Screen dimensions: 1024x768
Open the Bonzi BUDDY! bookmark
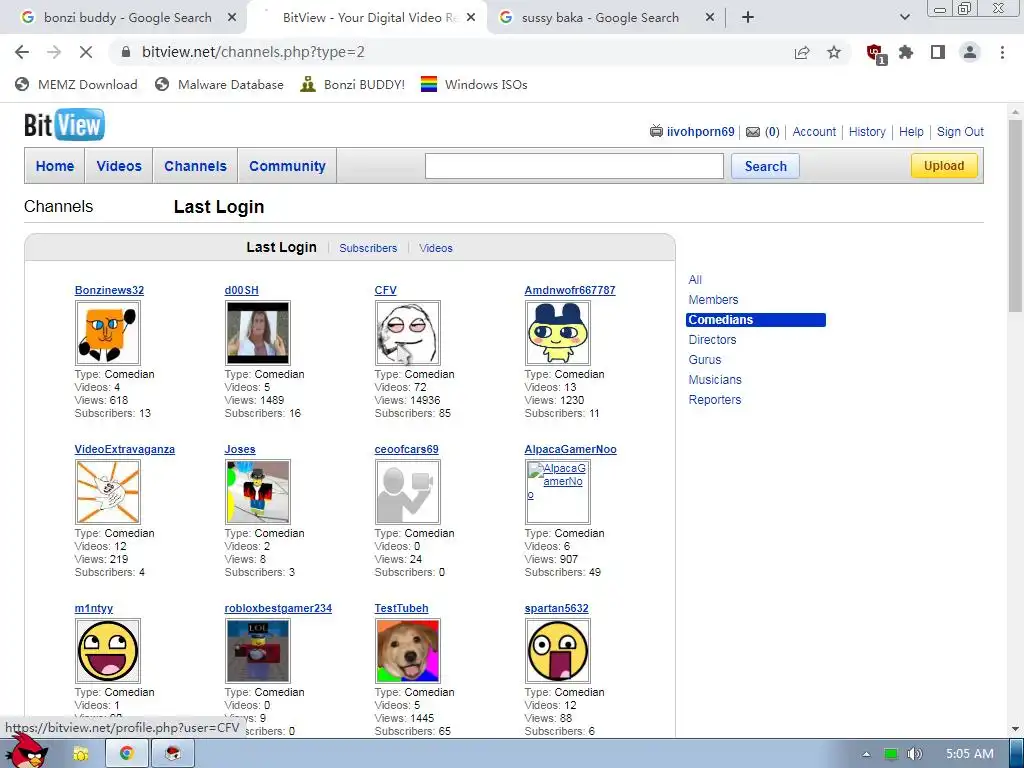pos(353,84)
